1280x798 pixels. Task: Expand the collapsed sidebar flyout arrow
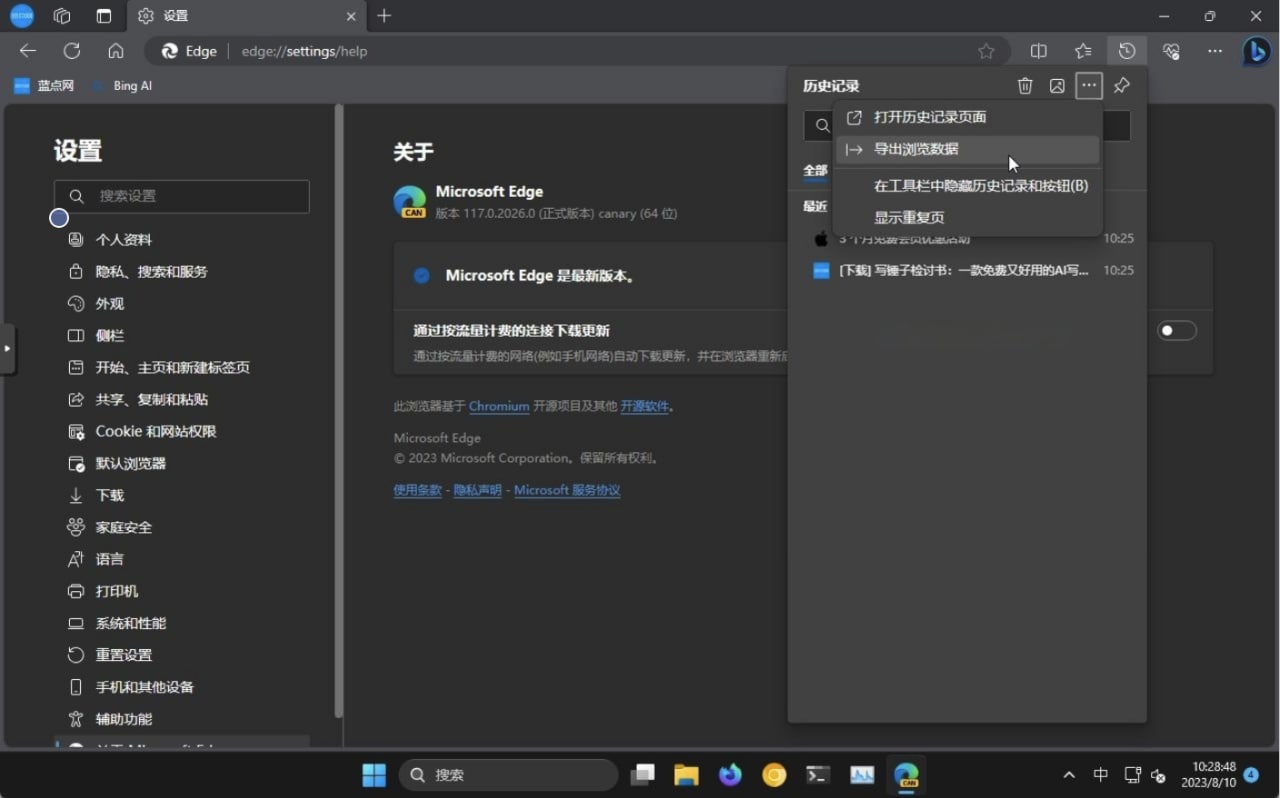(x=8, y=349)
